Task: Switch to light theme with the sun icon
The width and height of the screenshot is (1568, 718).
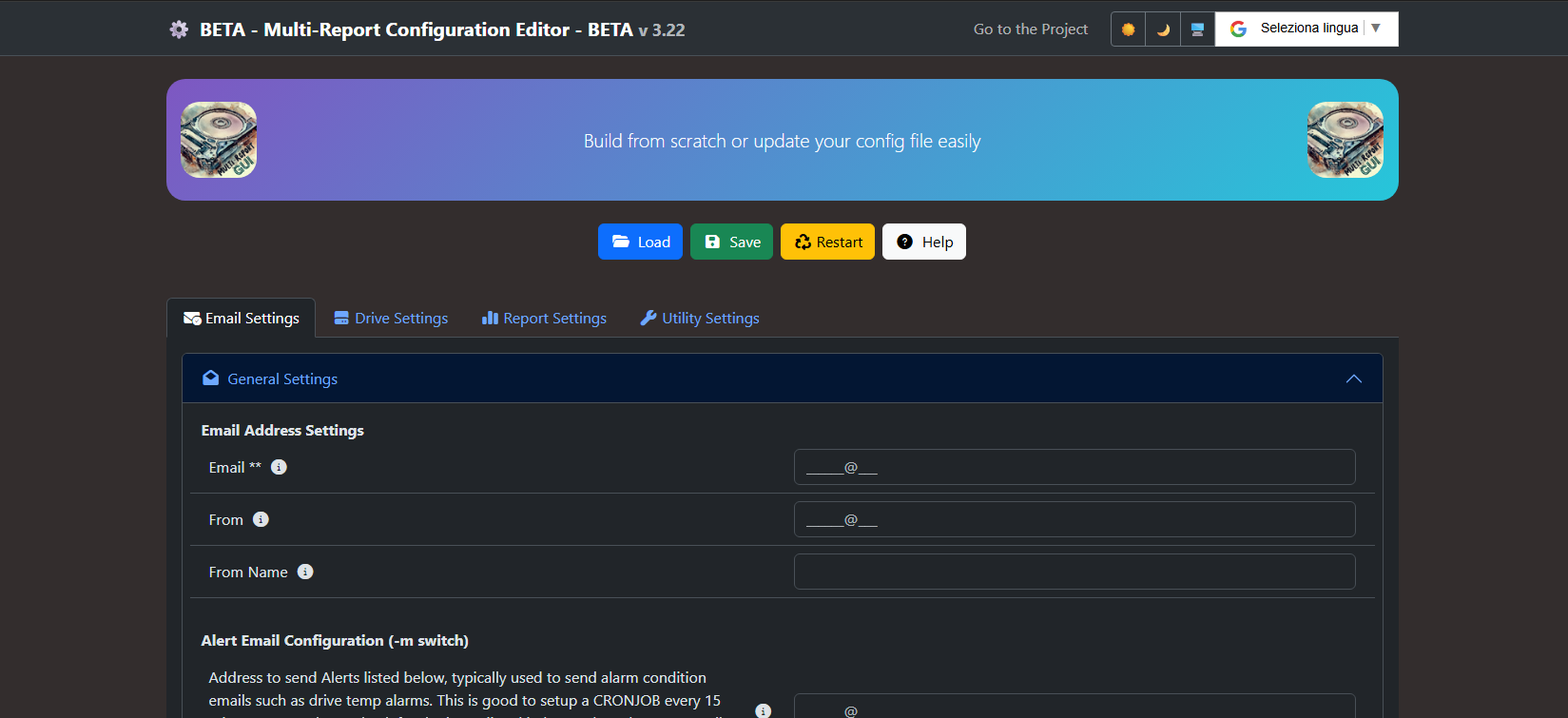Action: [1128, 29]
